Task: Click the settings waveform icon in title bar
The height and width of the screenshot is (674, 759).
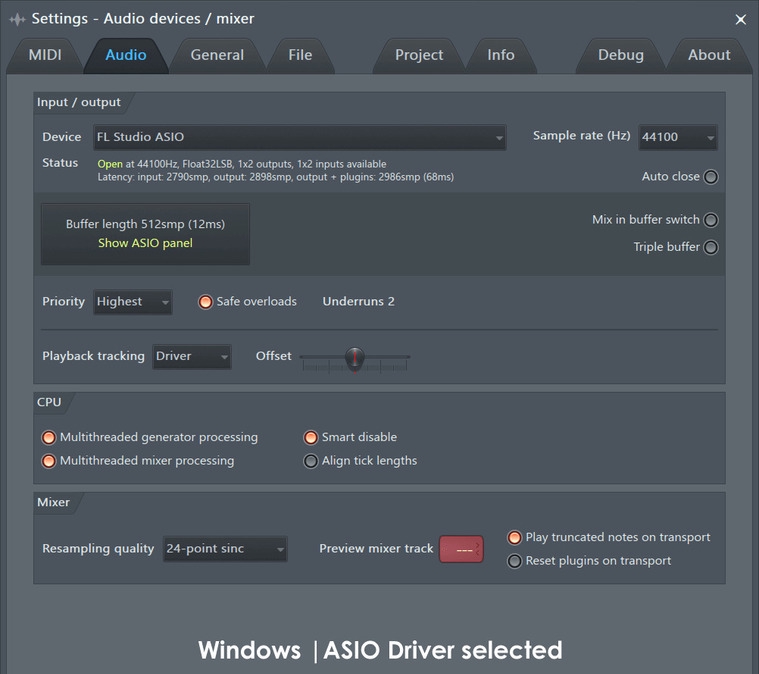Action: (x=17, y=19)
